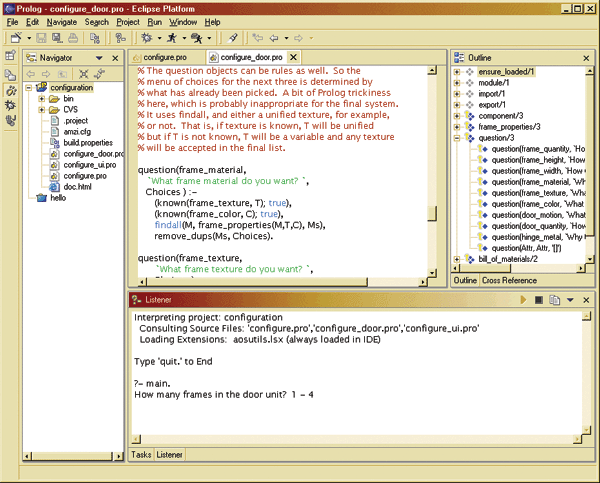Image resolution: width=600 pixels, height=483 pixels.
Task: Switch to the Debug perspective in left sidebar
Action: click(10, 104)
